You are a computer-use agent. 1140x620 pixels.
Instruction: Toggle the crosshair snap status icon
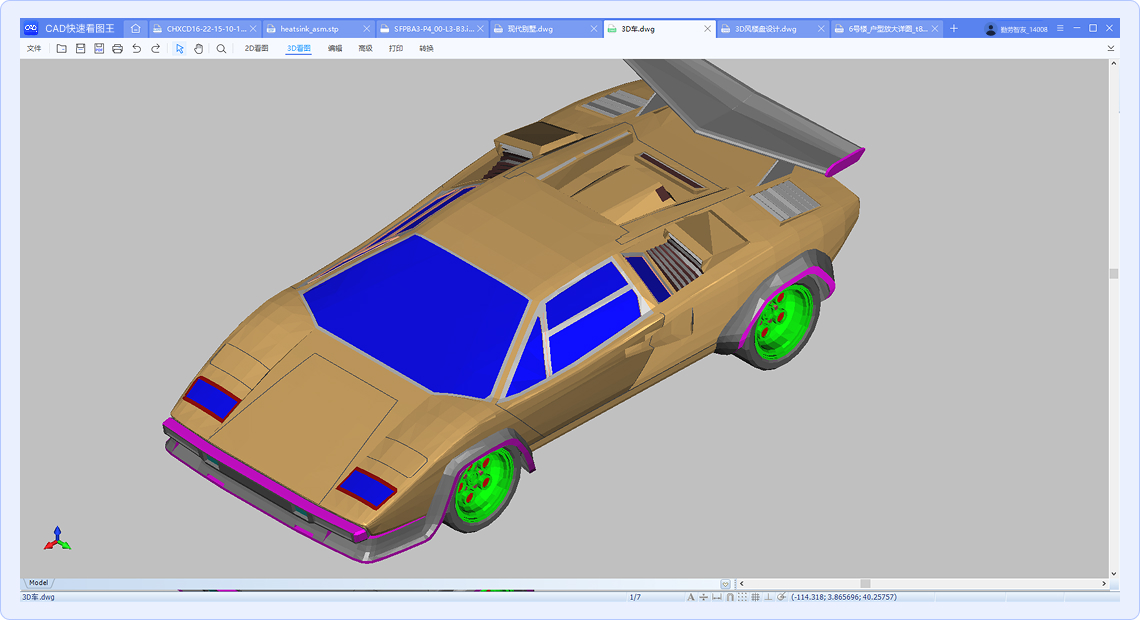pyautogui.click(x=703, y=597)
